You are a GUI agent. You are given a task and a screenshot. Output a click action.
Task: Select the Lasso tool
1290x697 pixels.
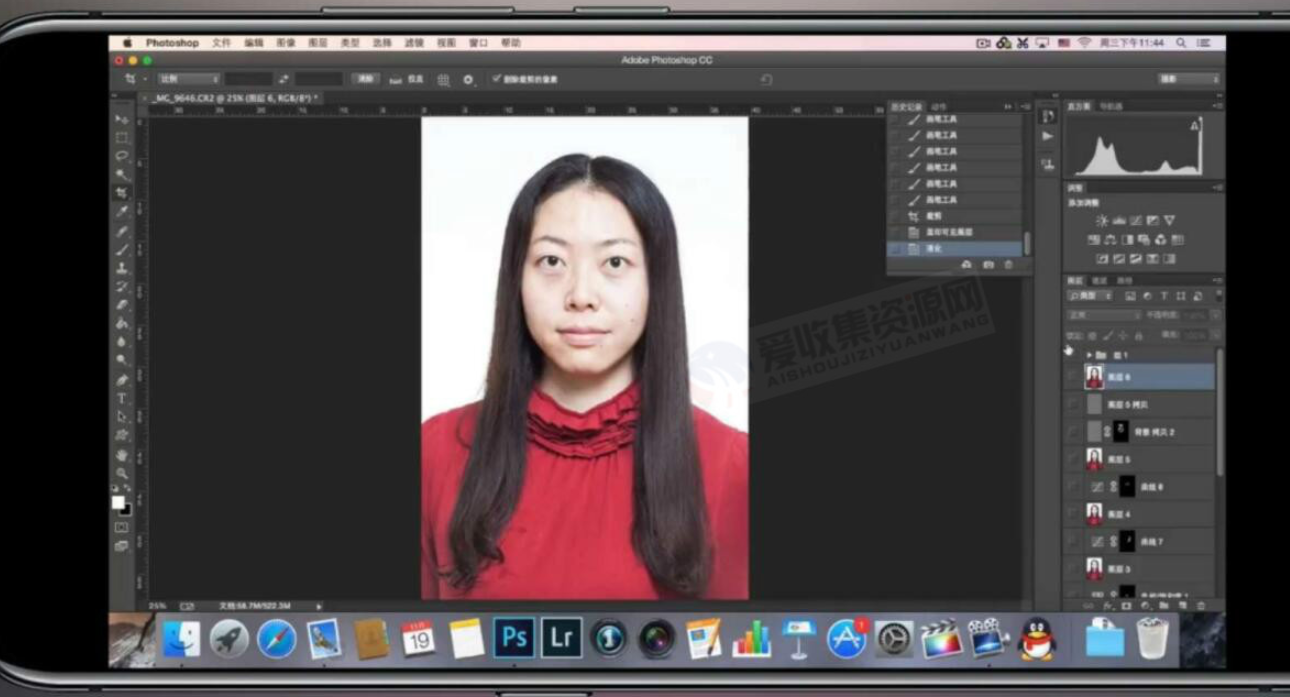[122, 155]
